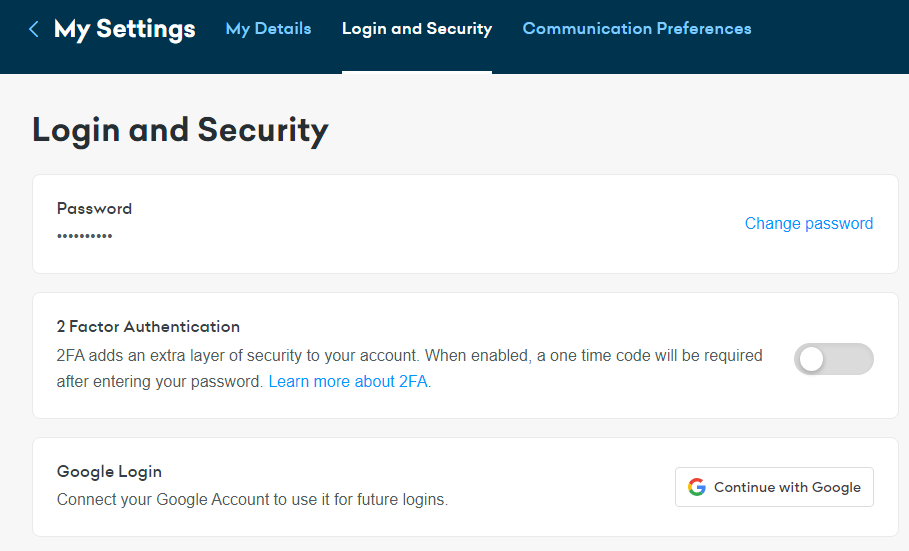Click the masked password dots

[84, 236]
